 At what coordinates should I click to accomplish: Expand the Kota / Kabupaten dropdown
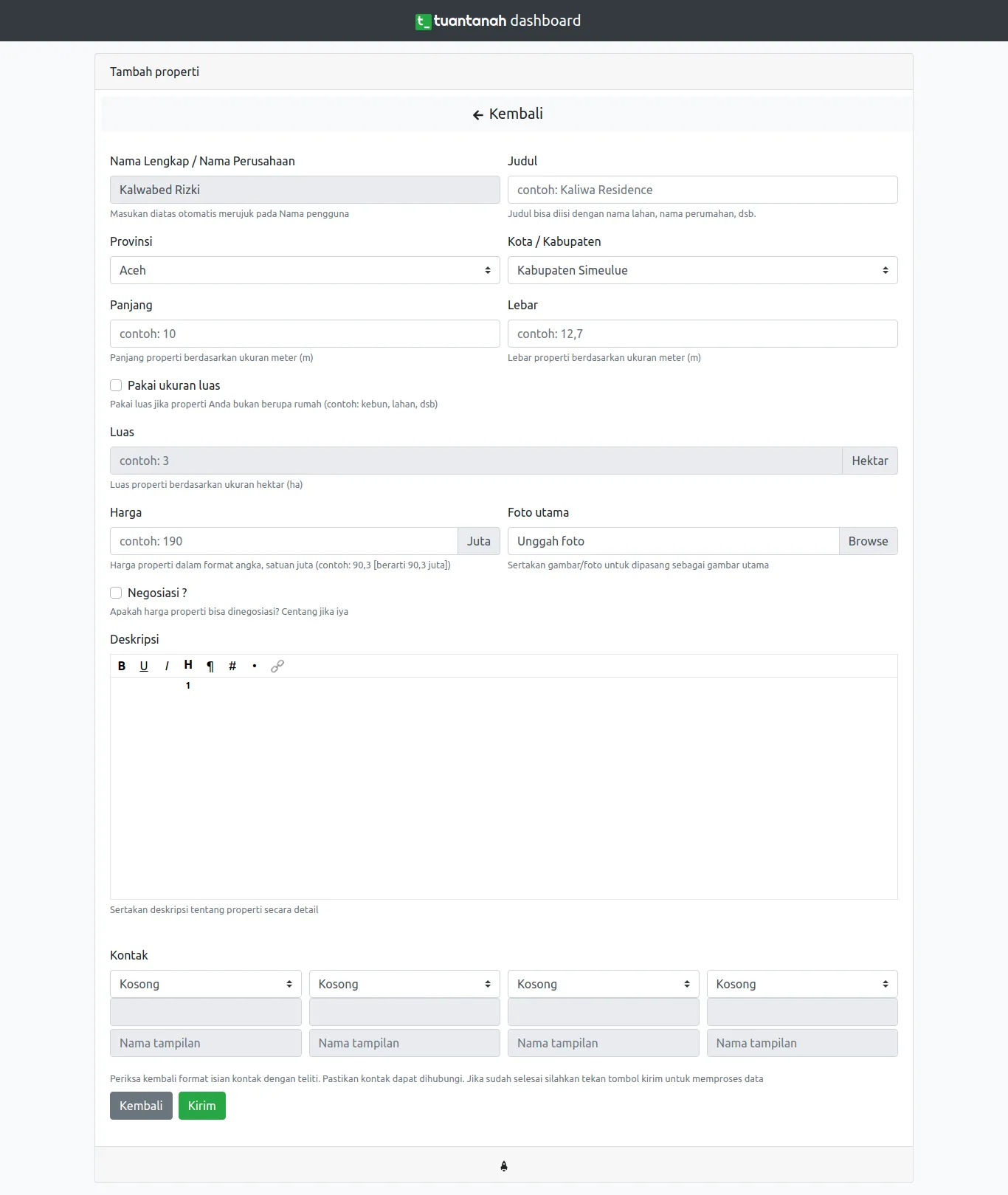[703, 270]
